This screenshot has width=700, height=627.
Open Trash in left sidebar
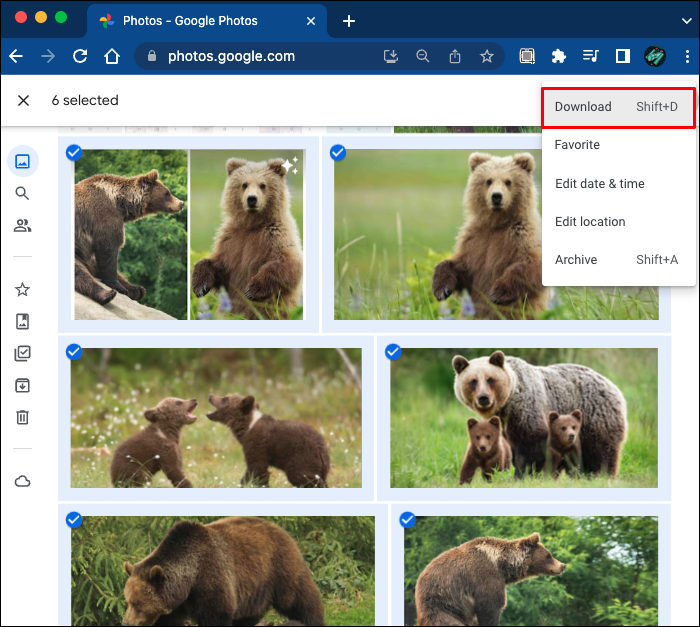(22, 418)
